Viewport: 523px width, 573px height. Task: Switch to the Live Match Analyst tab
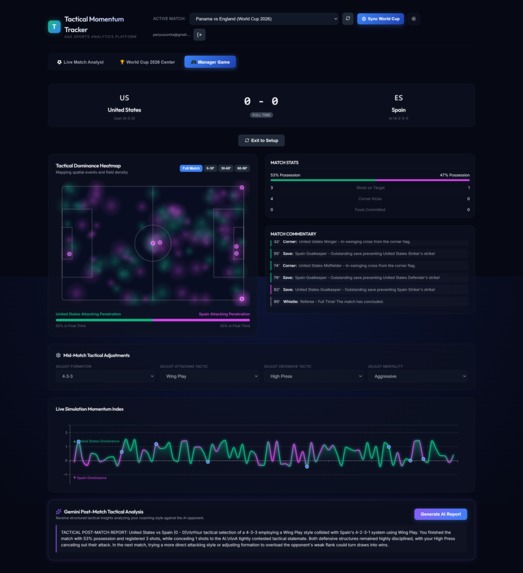click(80, 62)
